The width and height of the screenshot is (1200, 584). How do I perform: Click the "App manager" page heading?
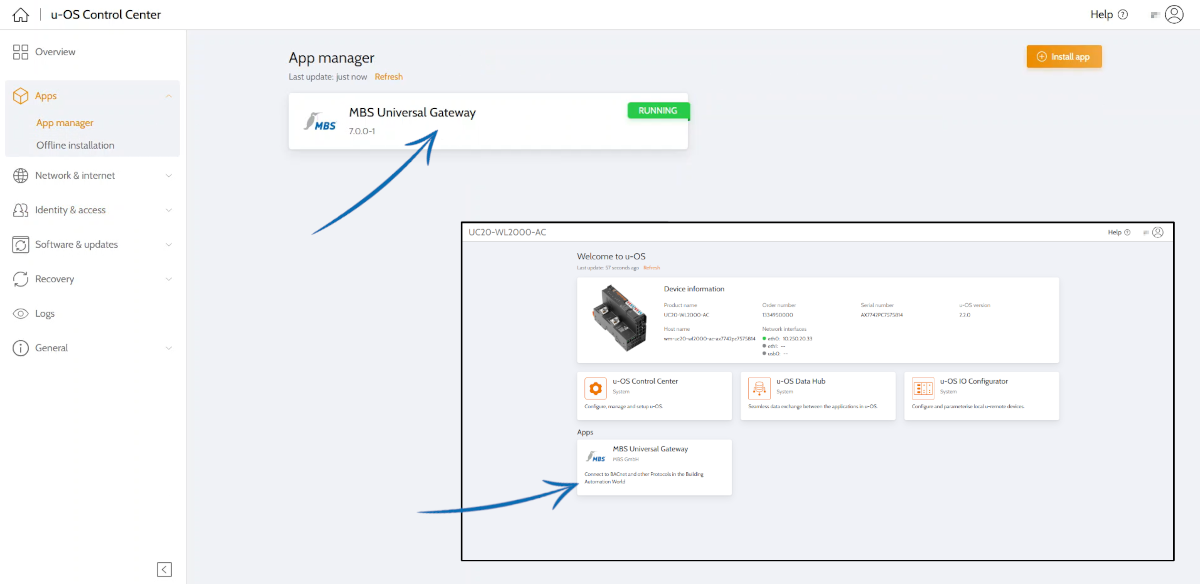332,59
